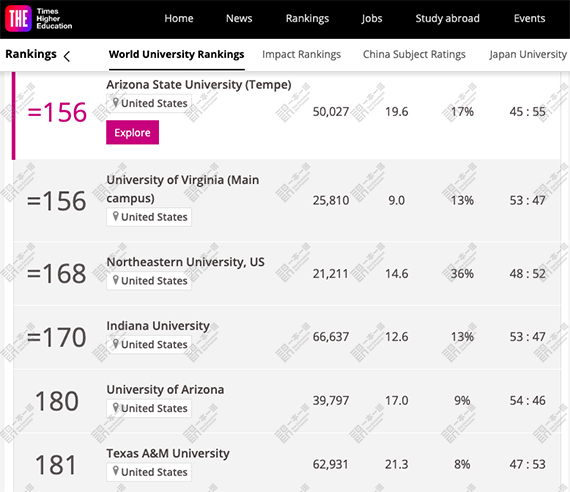Click the 48 : 52 gender ratio value

527,273
